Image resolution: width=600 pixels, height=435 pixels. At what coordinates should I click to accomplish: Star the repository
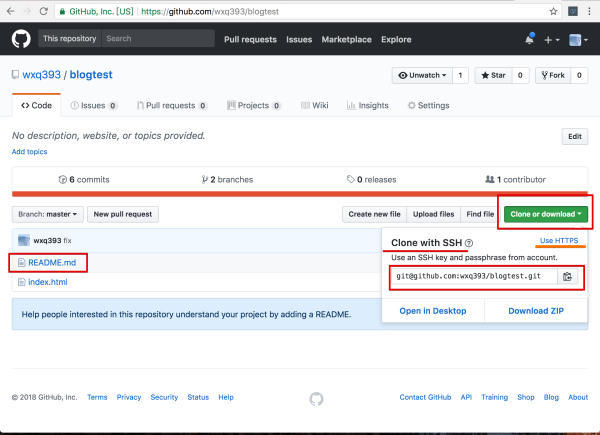(x=493, y=75)
